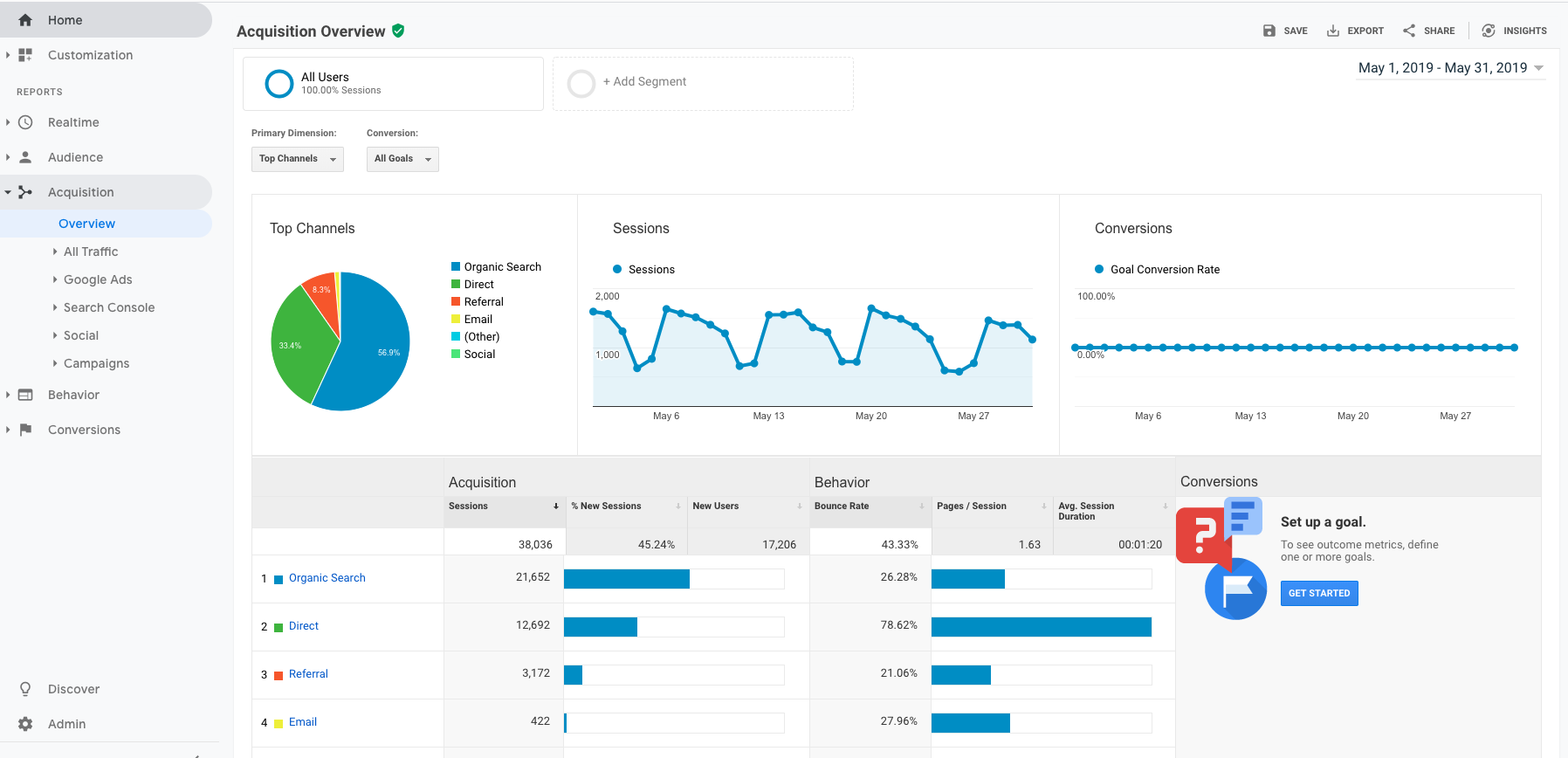Expand the All Traffic submenu

pos(91,252)
